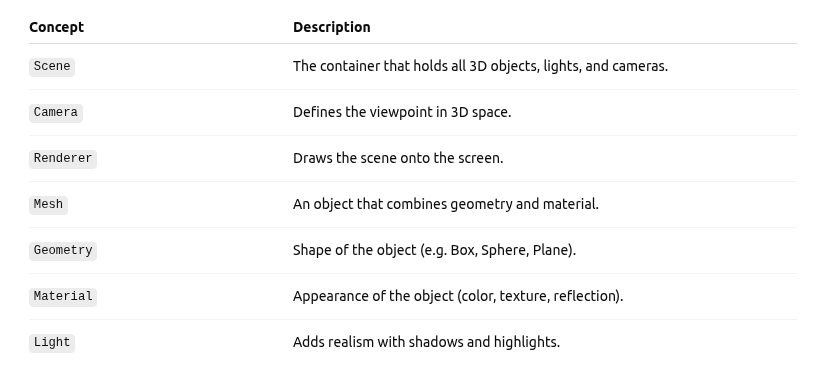Select the Renderer code tag

click(63, 159)
